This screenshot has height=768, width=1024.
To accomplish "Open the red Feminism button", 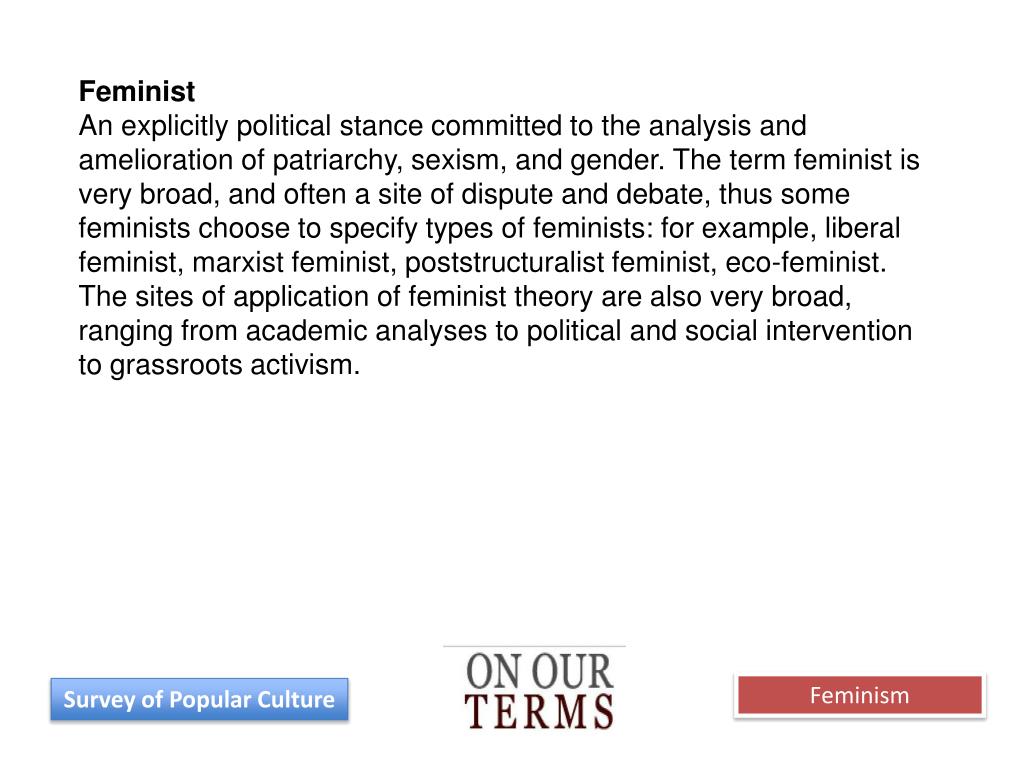I will point(859,696).
